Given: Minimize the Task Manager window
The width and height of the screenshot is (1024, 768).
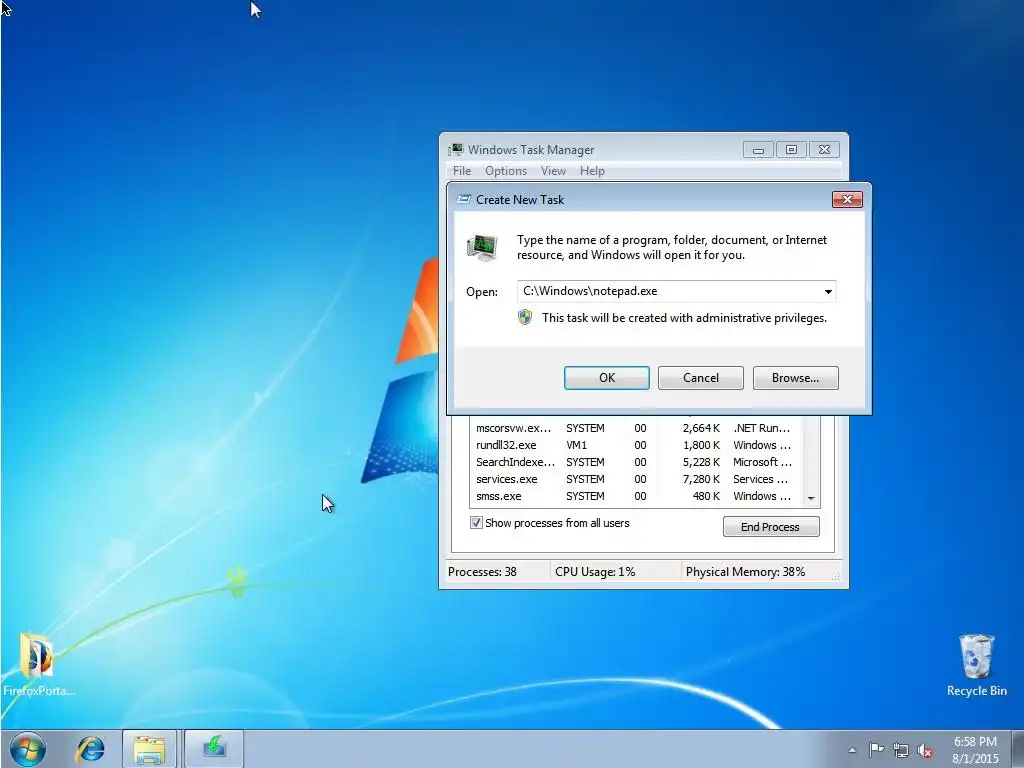Looking at the screenshot, I should (x=758, y=150).
